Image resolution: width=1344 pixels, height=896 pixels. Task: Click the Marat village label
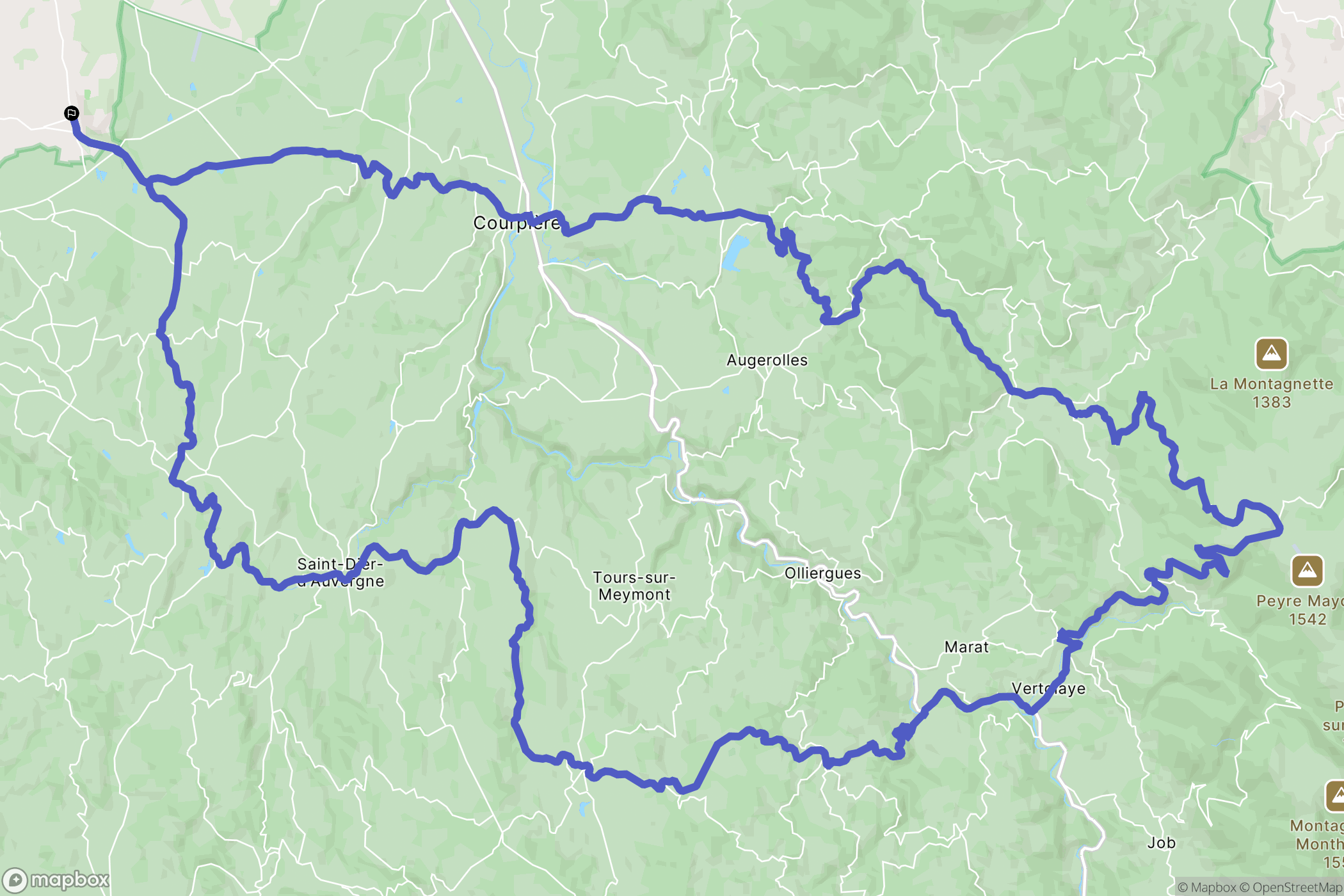coord(966,647)
